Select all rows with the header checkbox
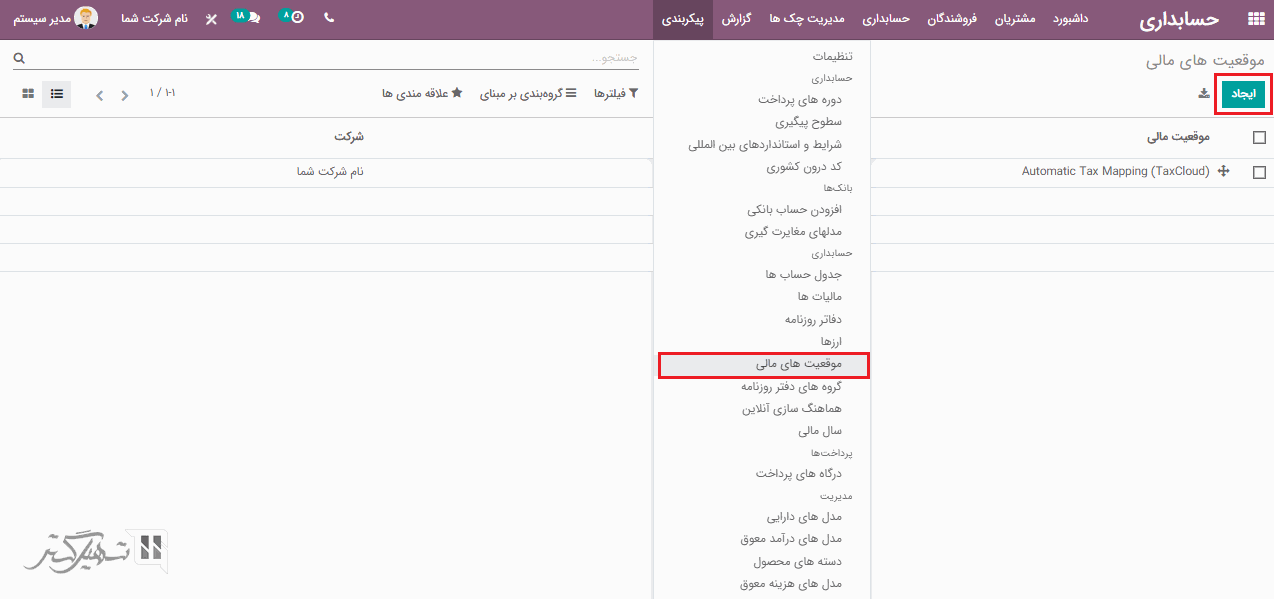1274x599 pixels. pos(1259,138)
